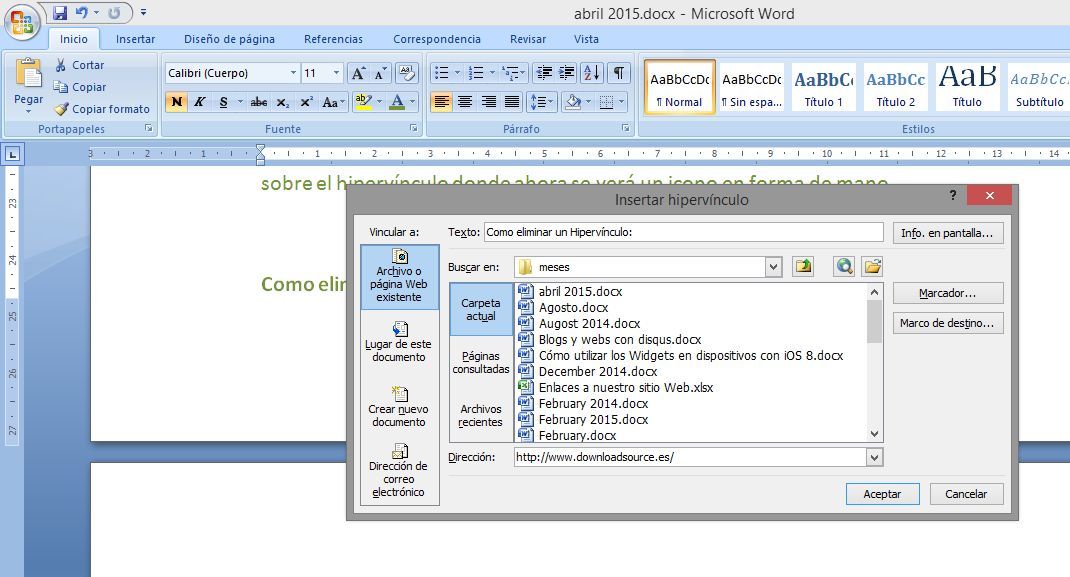The width and height of the screenshot is (1070, 577).
Task: Align text right
Action: coord(489,102)
